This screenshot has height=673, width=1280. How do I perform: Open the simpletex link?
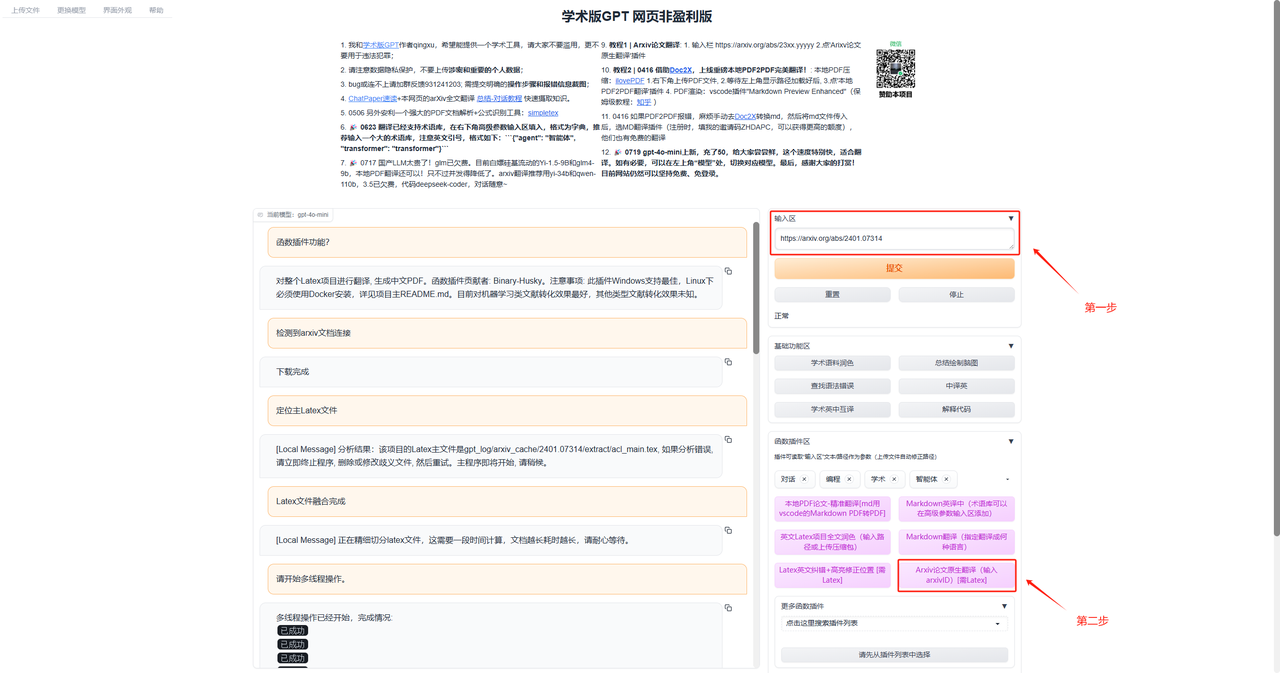coord(543,113)
